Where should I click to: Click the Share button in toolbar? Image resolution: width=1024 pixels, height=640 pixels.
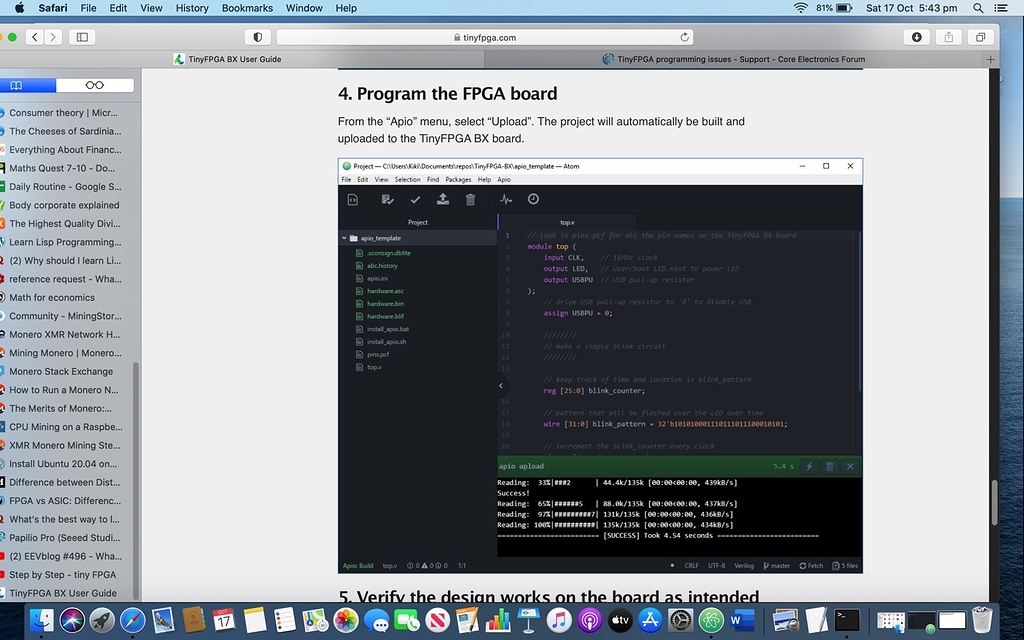click(x=949, y=37)
